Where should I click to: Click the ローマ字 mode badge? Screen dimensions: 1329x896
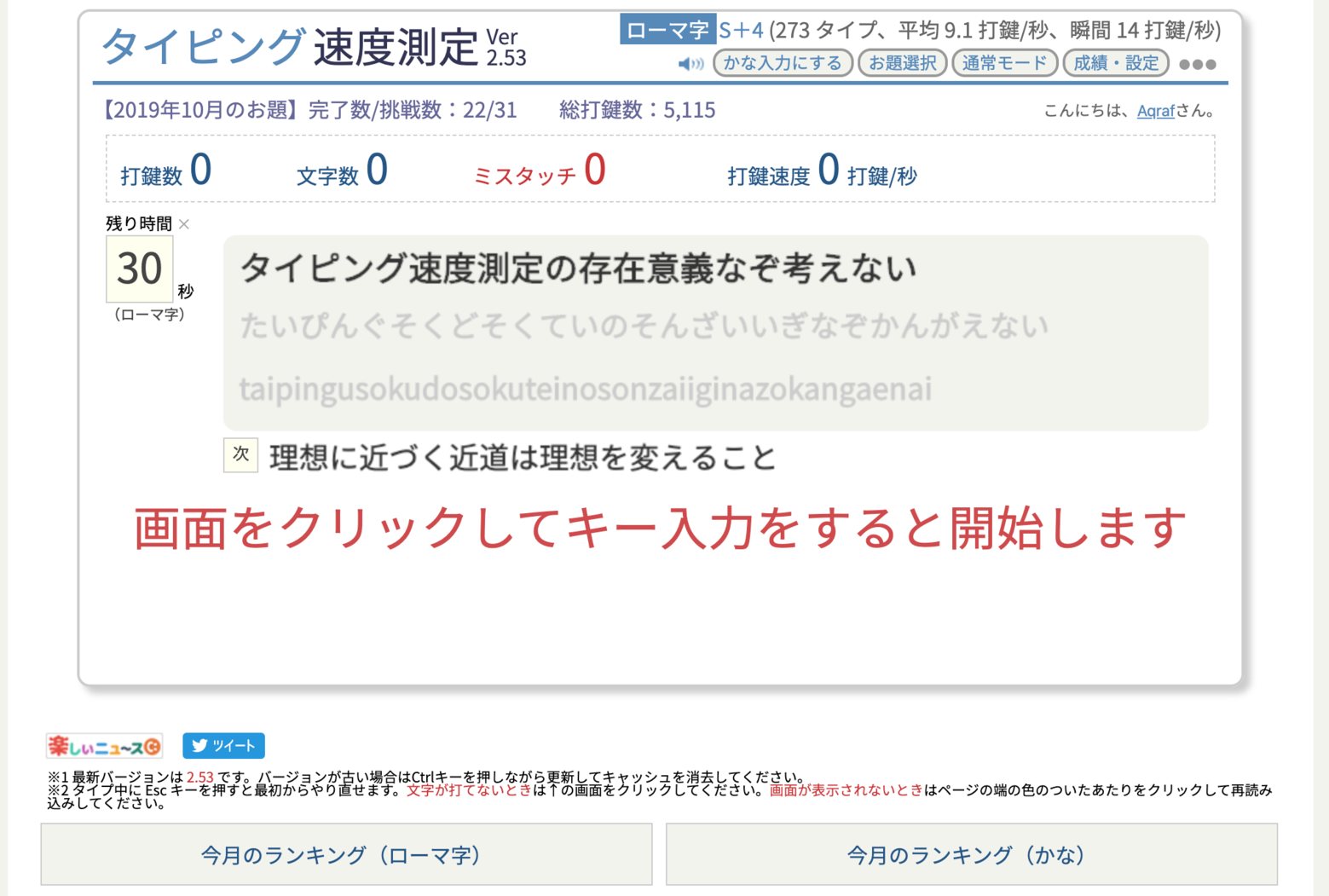click(x=667, y=31)
